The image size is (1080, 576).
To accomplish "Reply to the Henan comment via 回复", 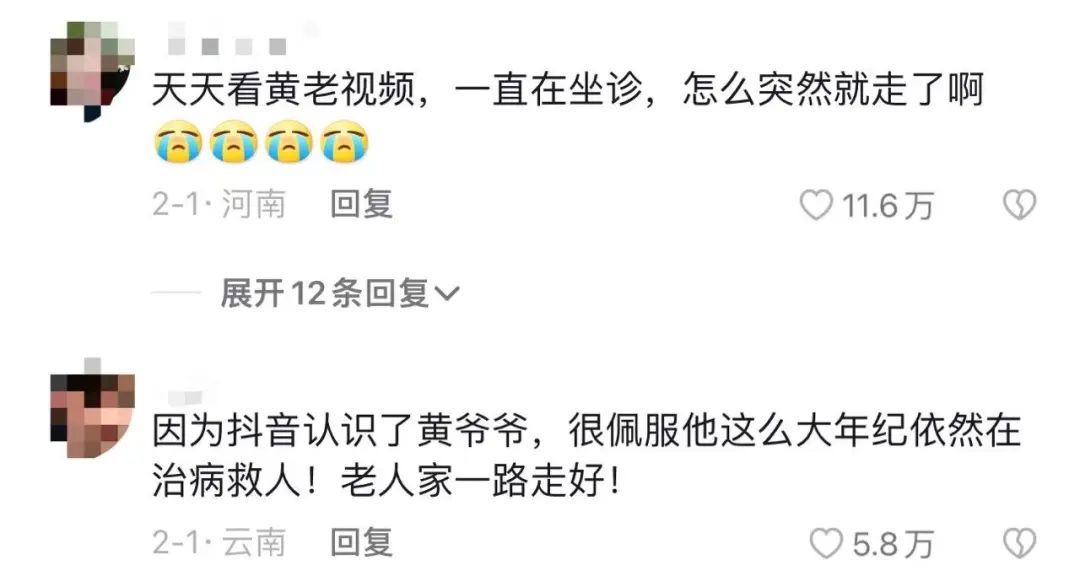I will (362, 205).
